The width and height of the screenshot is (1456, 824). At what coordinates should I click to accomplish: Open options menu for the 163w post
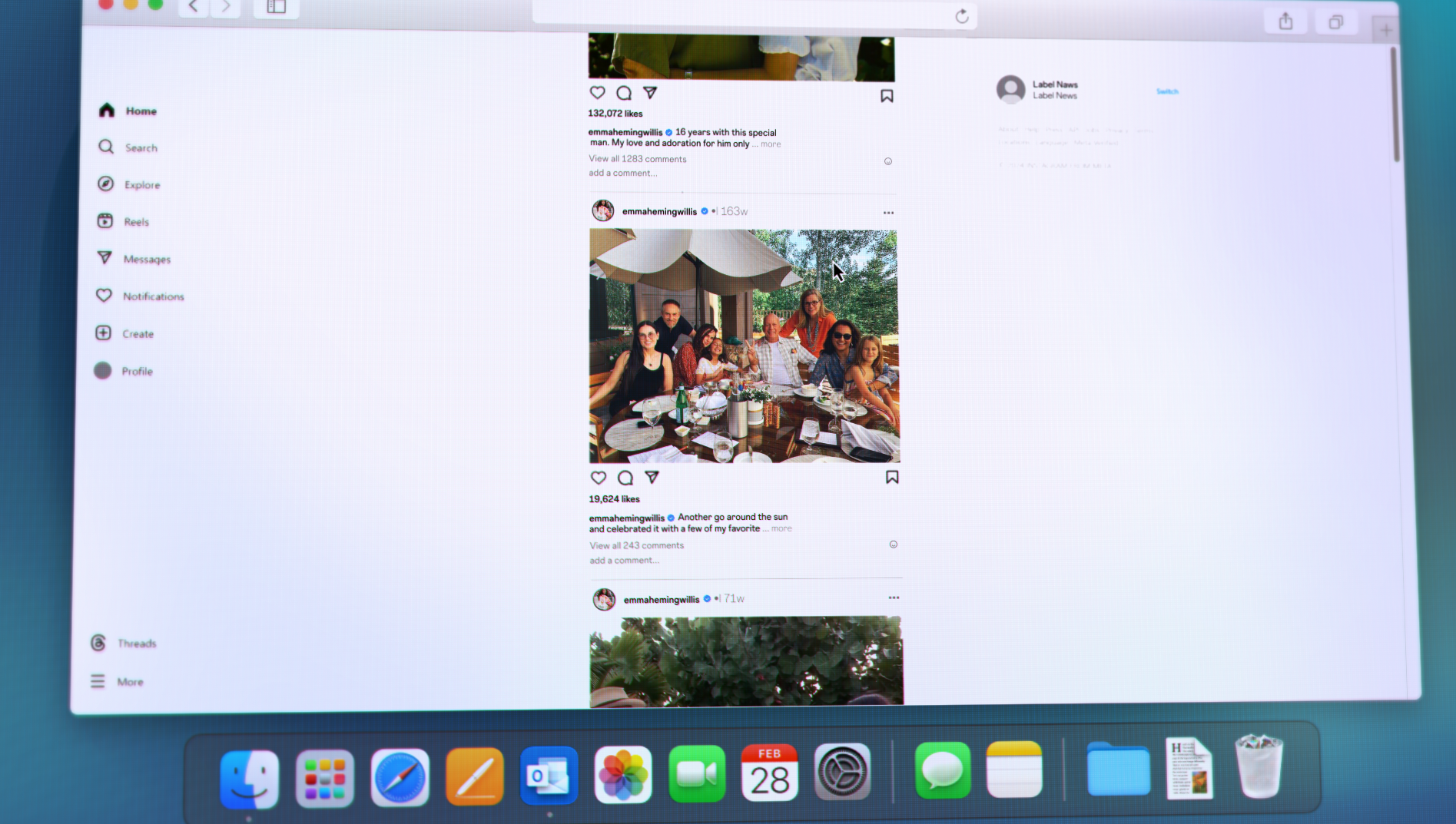pyautogui.click(x=888, y=213)
